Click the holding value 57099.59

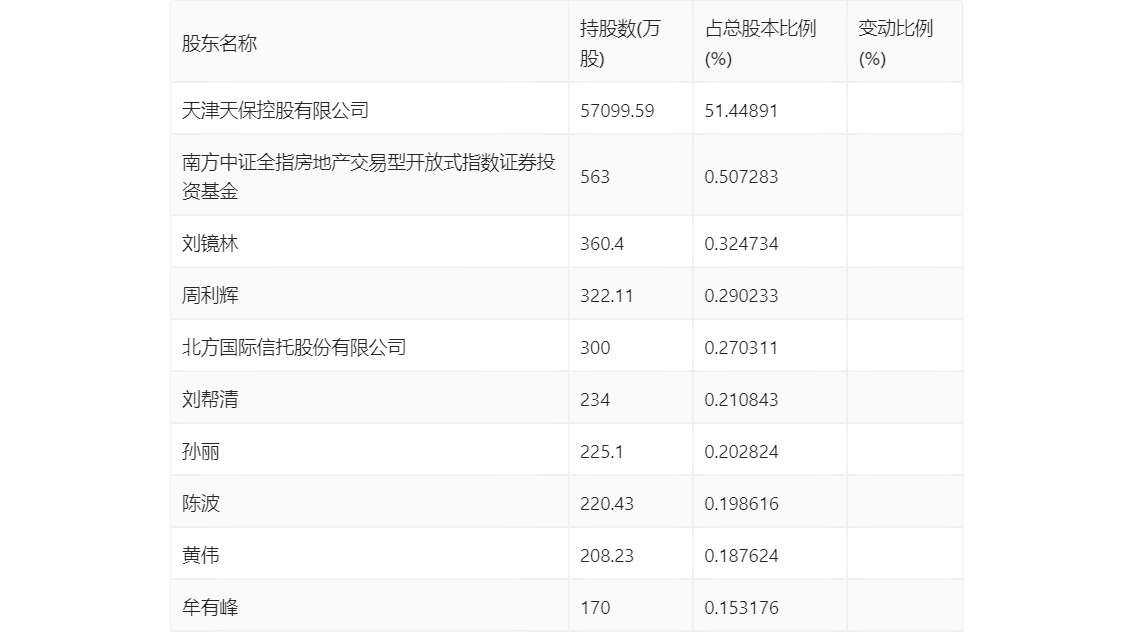pos(617,111)
